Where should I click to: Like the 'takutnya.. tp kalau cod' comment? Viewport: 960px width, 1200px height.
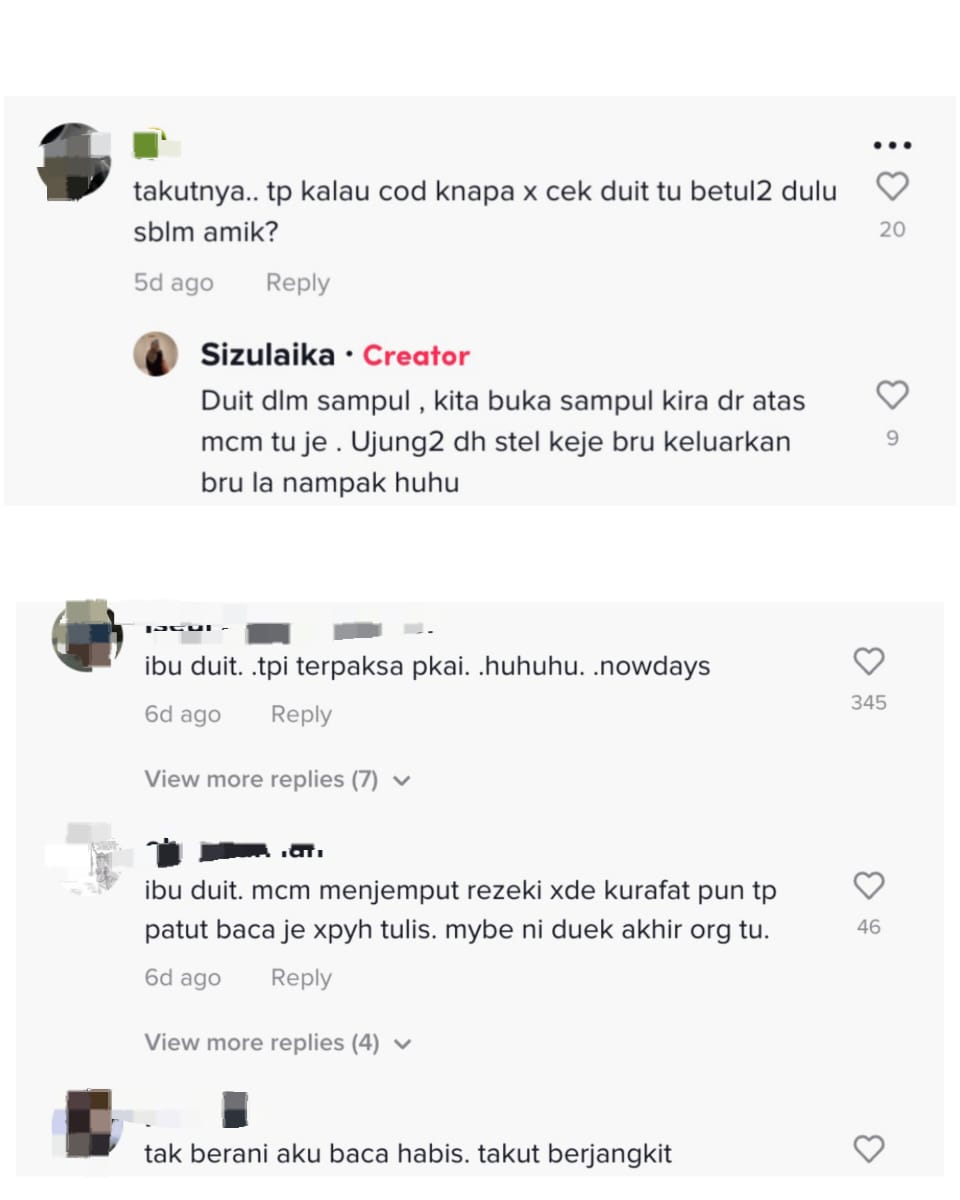click(x=892, y=186)
